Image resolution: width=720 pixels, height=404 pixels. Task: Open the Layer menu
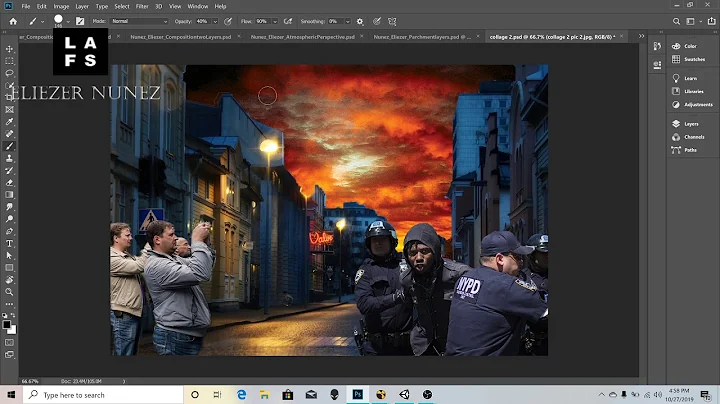[x=82, y=6]
